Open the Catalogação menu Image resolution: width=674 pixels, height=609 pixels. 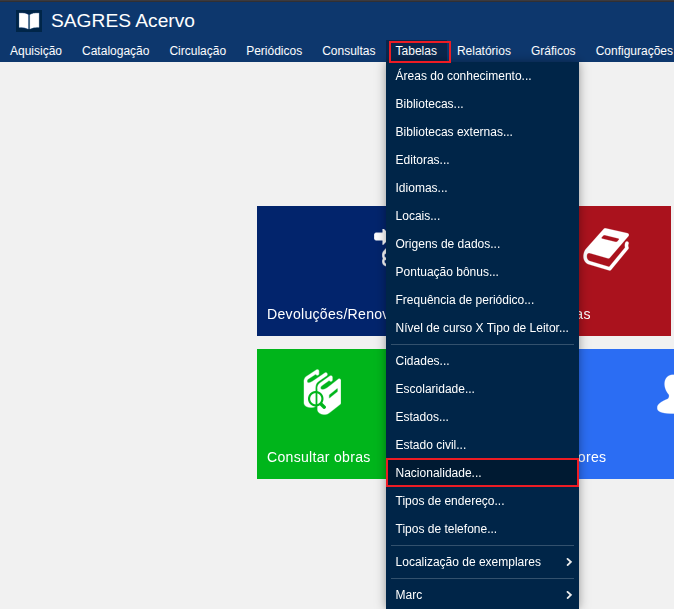116,51
